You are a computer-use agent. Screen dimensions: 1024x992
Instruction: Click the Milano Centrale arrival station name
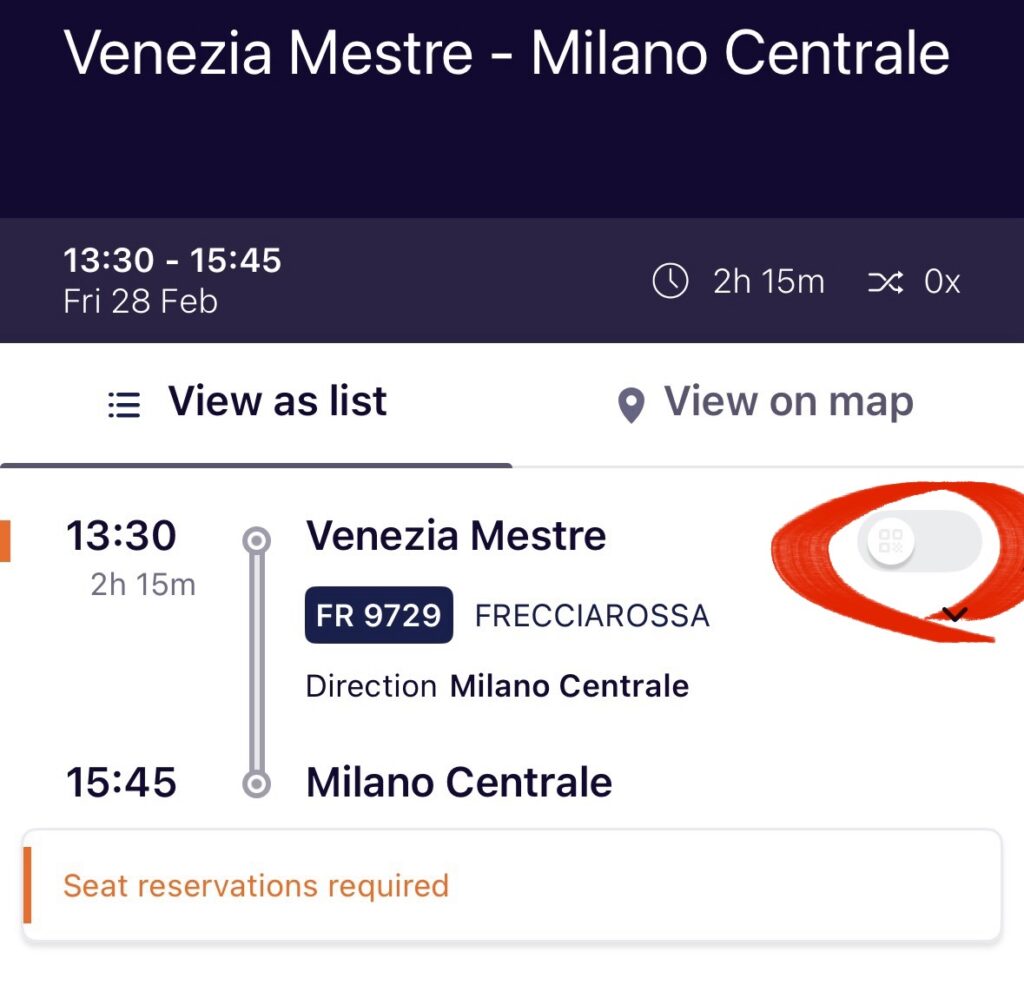tap(459, 782)
